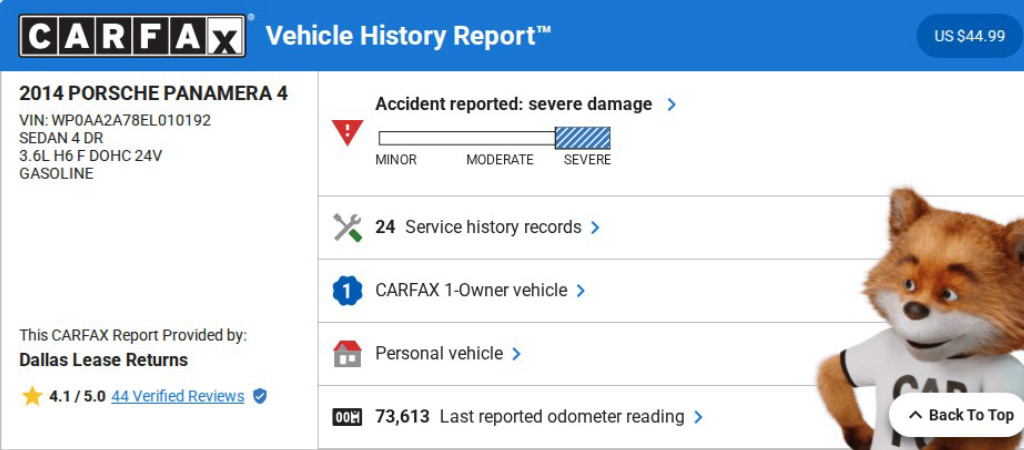1024x450 pixels.
Task: Click the blue 1-Owner badge icon
Action: [x=347, y=291]
